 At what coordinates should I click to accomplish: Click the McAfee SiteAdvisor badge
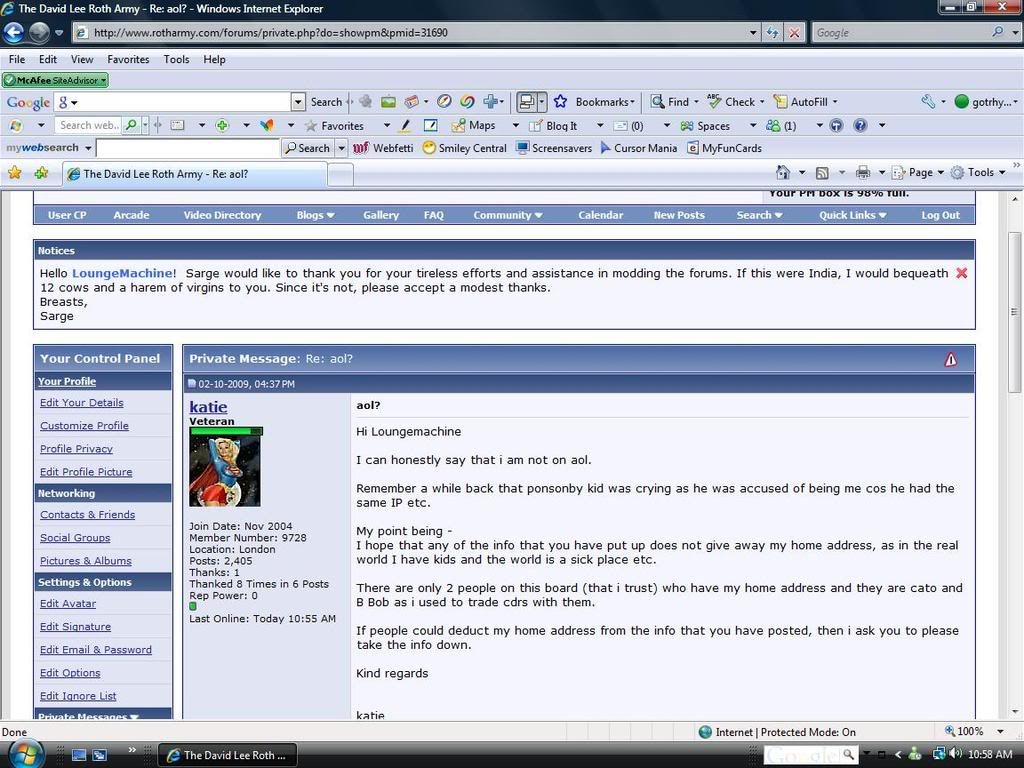55,80
